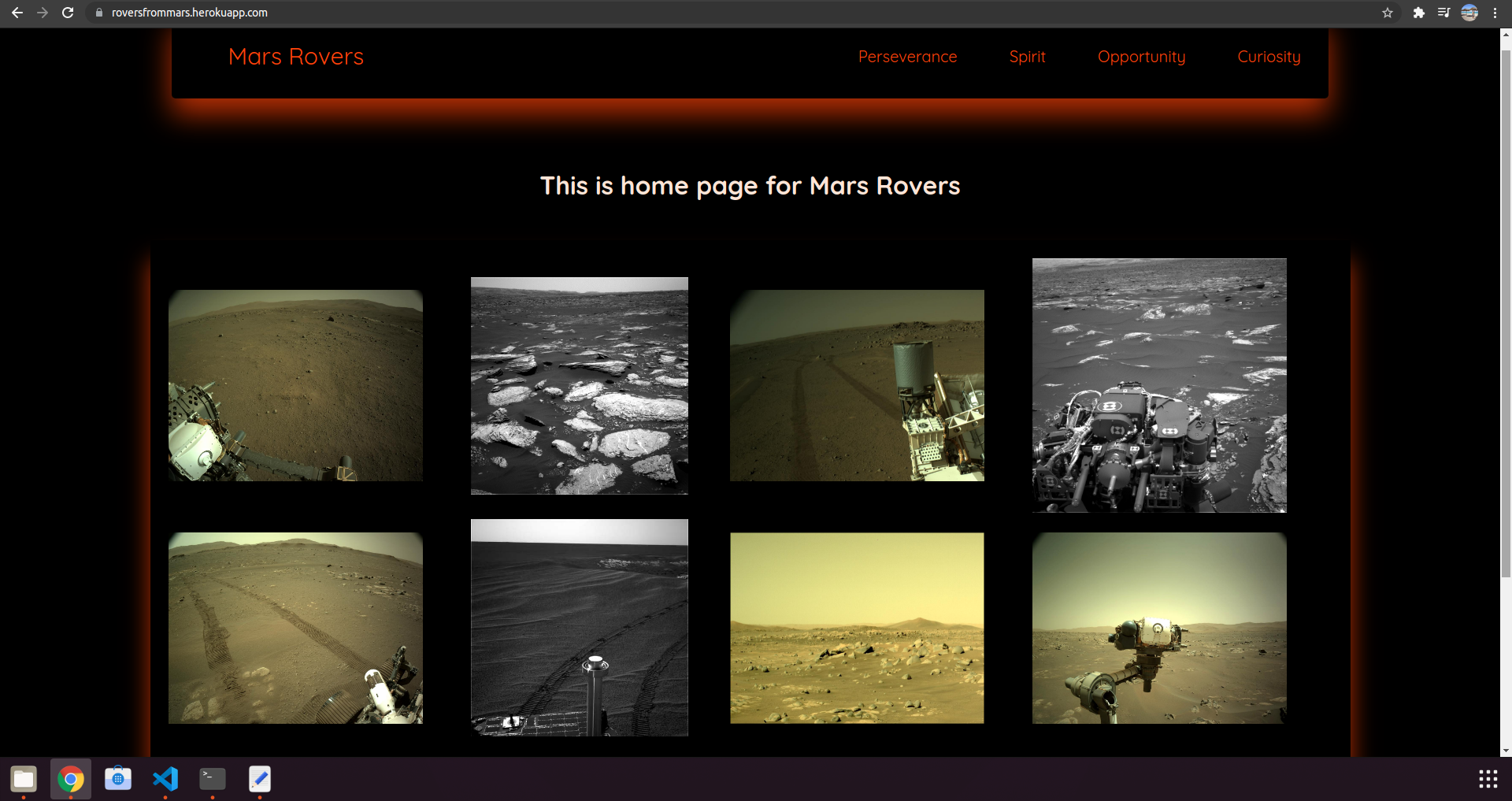This screenshot has width=1512, height=801.
Task: Bookmark this page with the star icon
Action: [1388, 13]
